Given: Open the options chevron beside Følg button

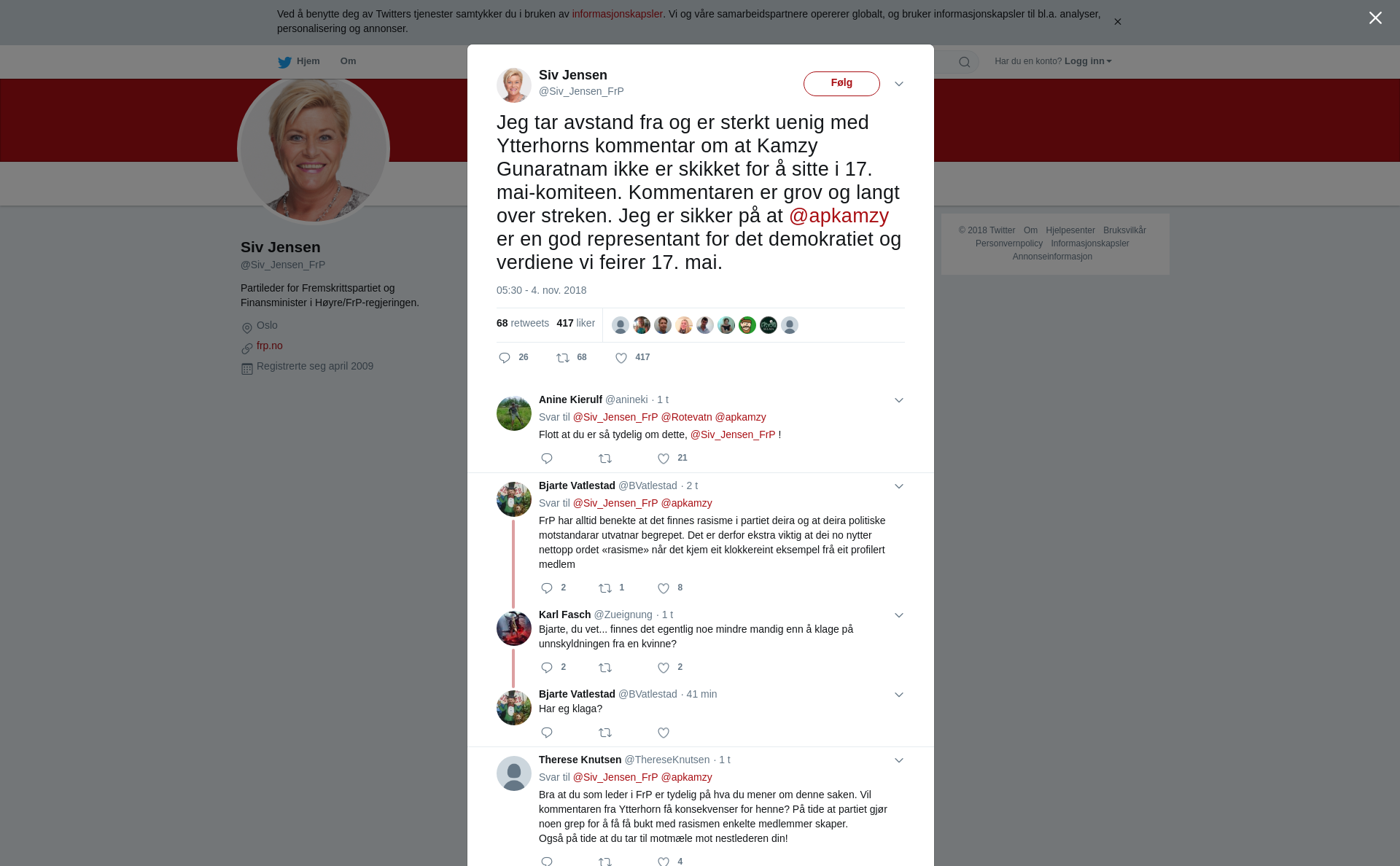Looking at the screenshot, I should (899, 84).
